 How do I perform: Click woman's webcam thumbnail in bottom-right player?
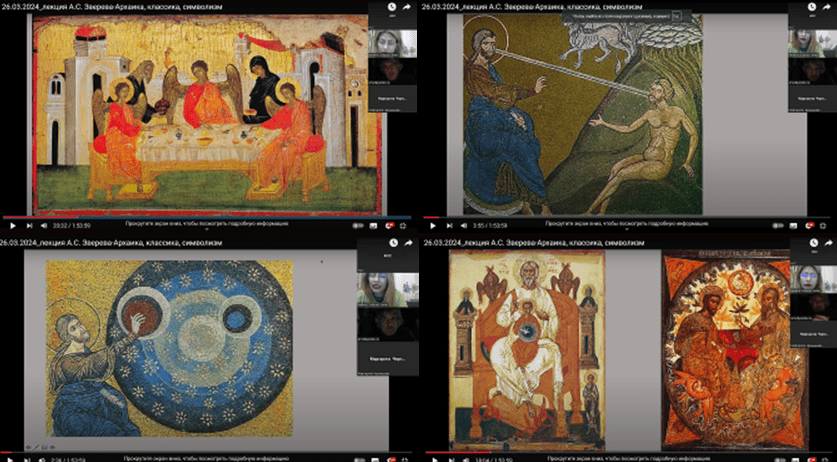813,278
